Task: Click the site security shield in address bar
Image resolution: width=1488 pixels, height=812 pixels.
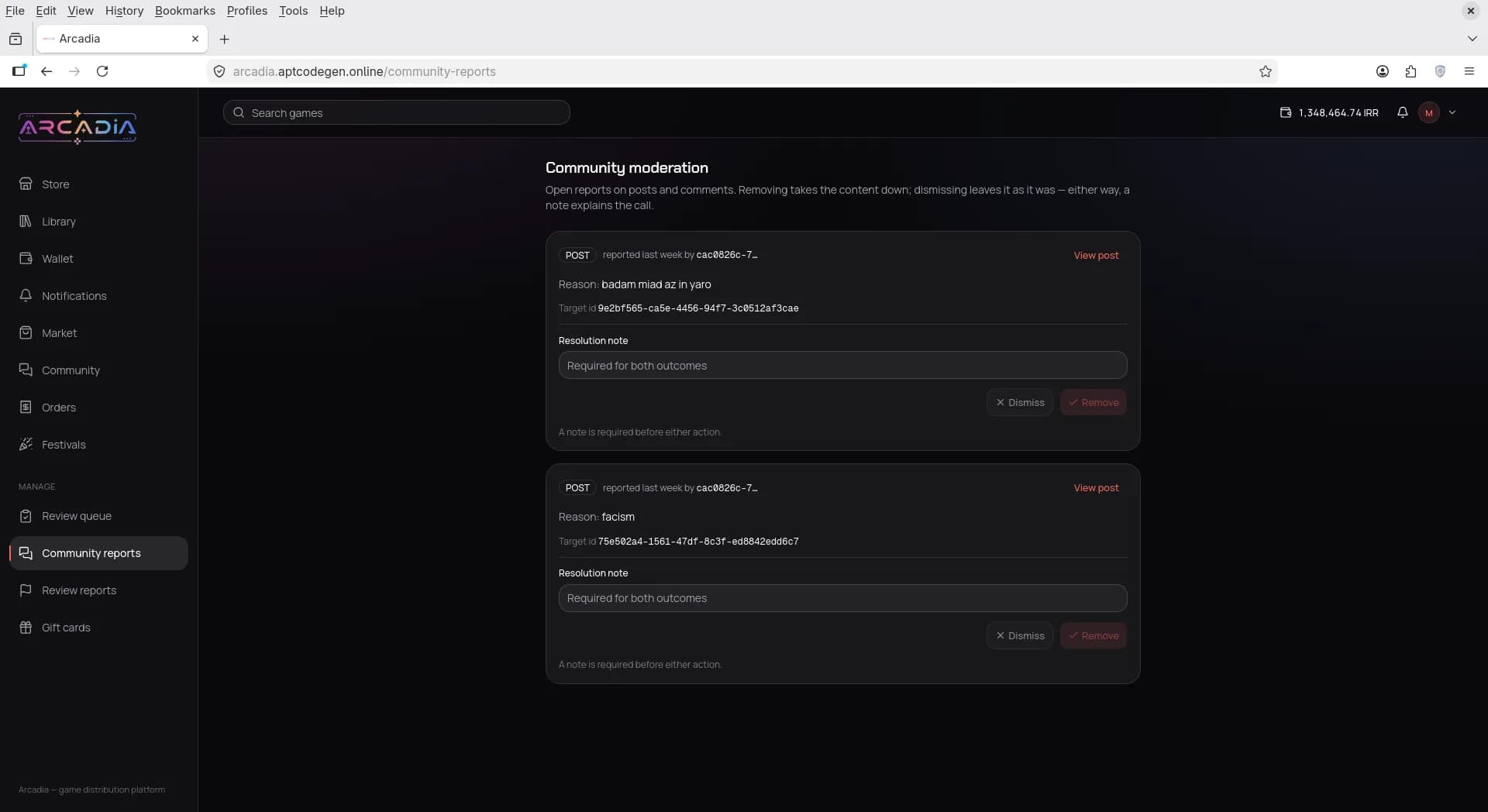Action: point(219,71)
